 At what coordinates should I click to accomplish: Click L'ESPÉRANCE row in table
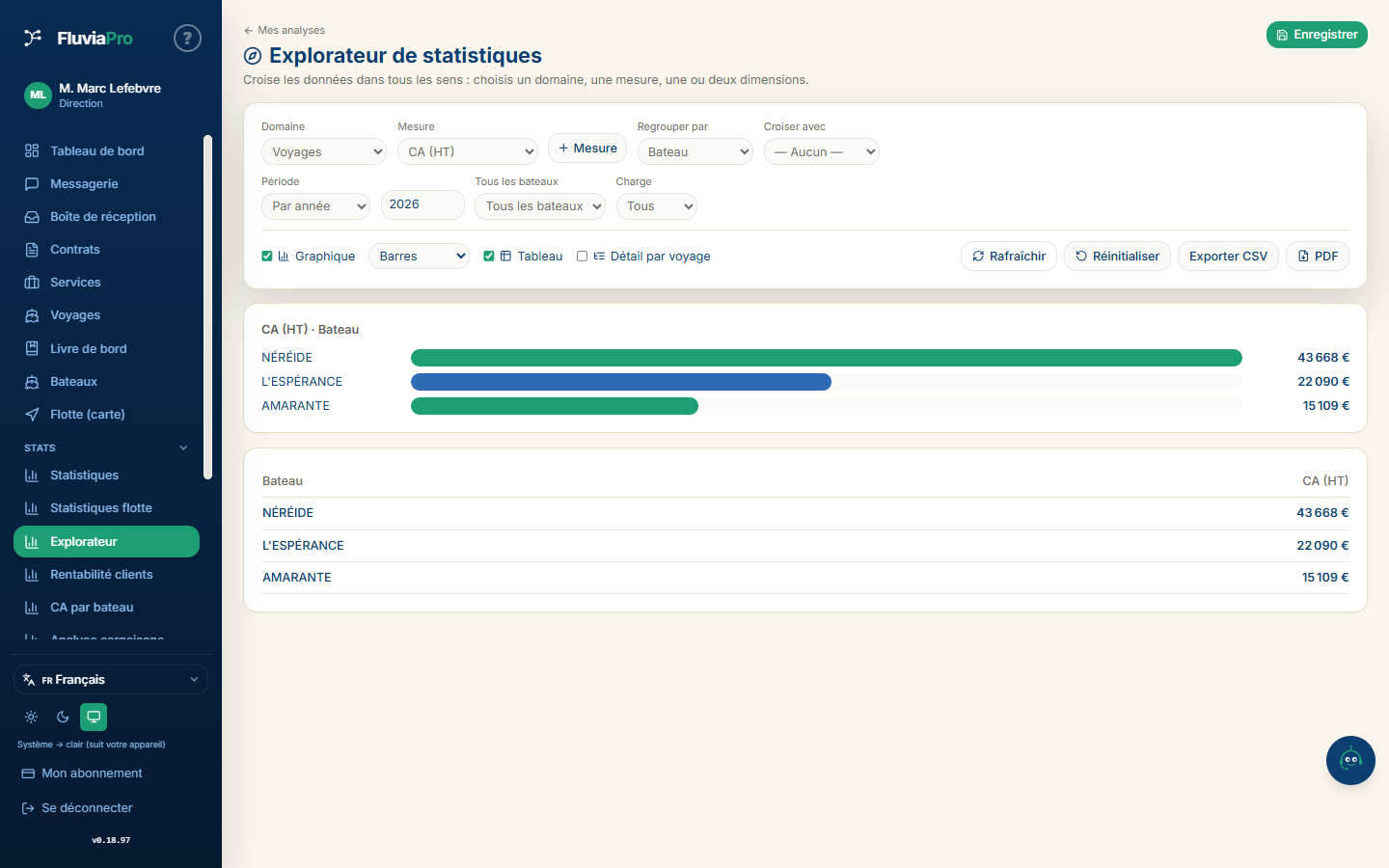[x=805, y=546]
